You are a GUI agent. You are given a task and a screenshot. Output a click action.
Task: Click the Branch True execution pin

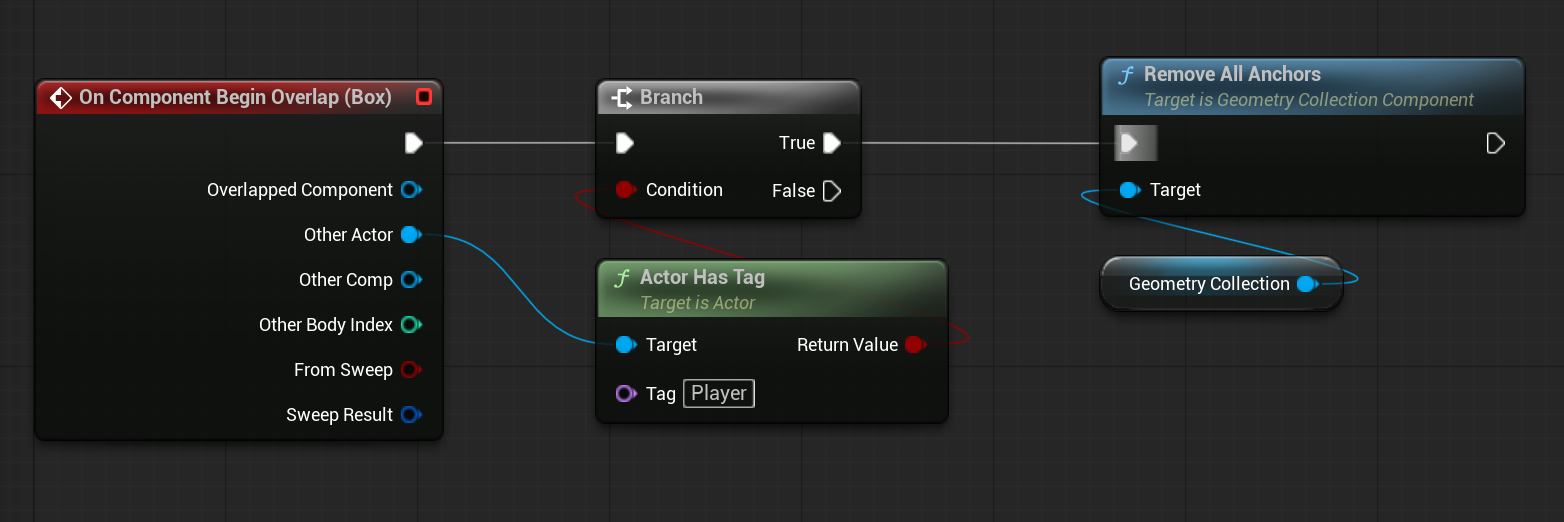coord(831,143)
